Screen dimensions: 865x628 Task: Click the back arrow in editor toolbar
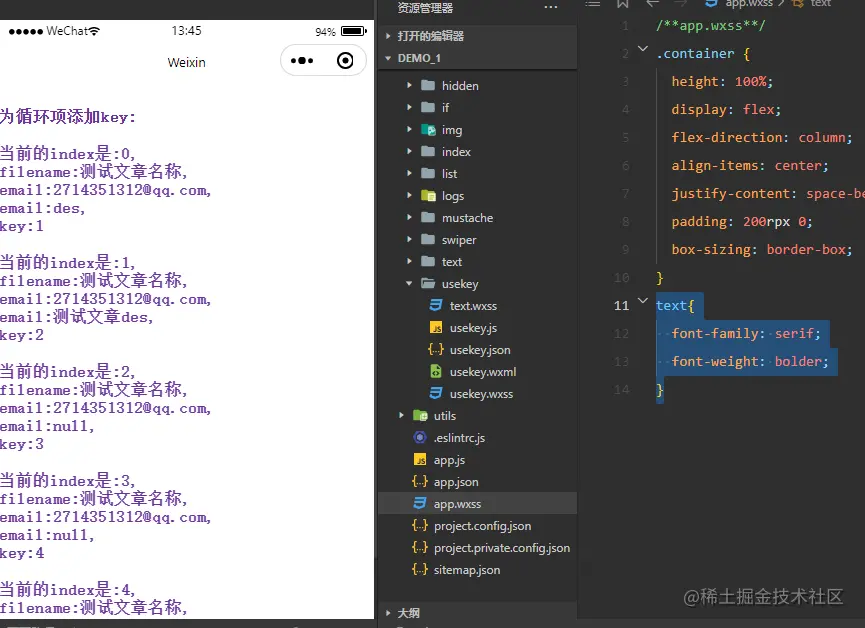tap(653, 3)
